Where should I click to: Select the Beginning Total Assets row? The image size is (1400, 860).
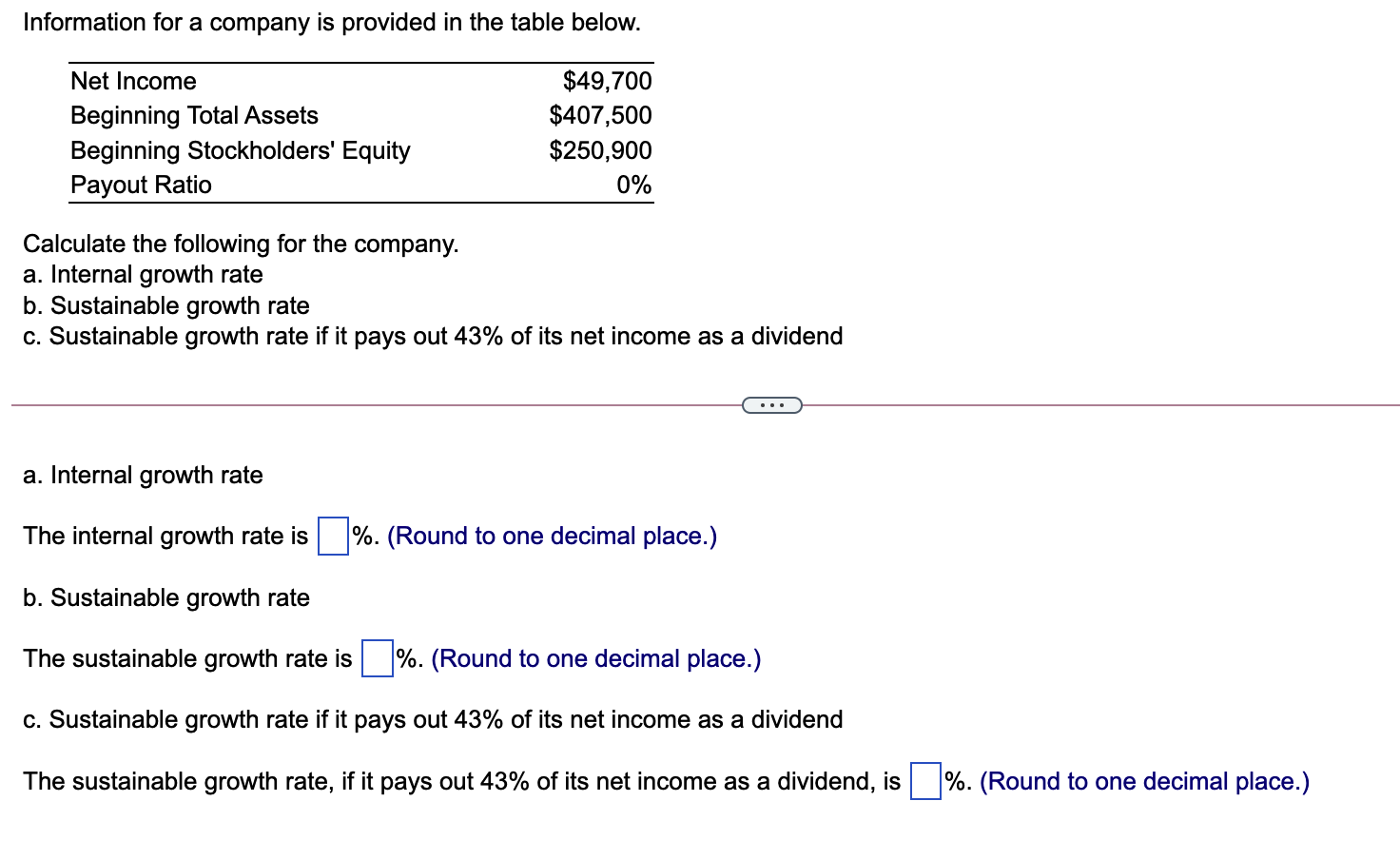coord(194,115)
